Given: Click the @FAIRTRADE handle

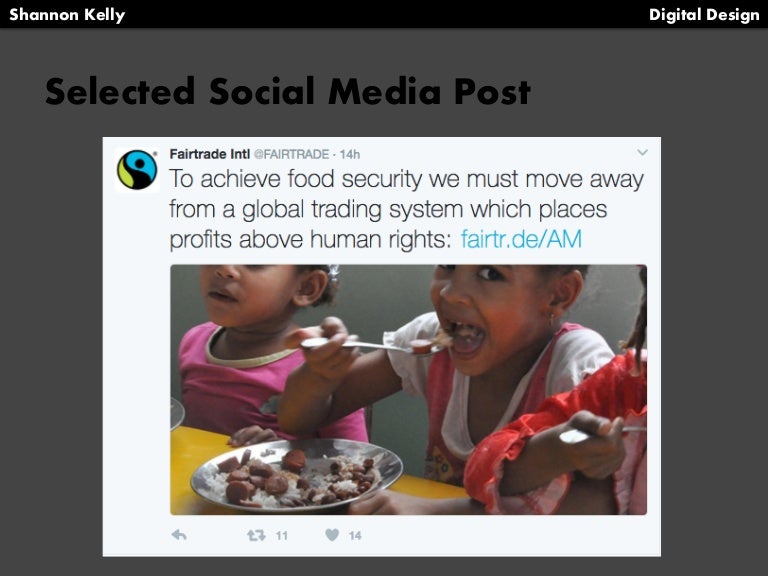Looking at the screenshot, I should click(291, 154).
